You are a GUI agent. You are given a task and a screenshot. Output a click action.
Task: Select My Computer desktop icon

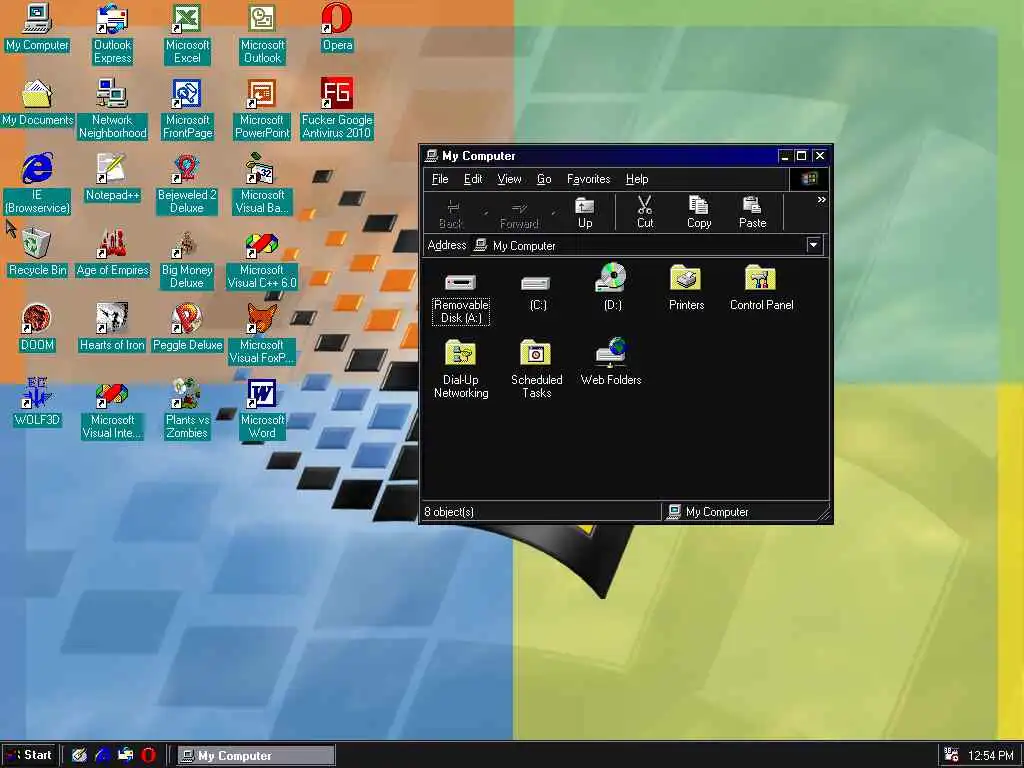coord(37,28)
